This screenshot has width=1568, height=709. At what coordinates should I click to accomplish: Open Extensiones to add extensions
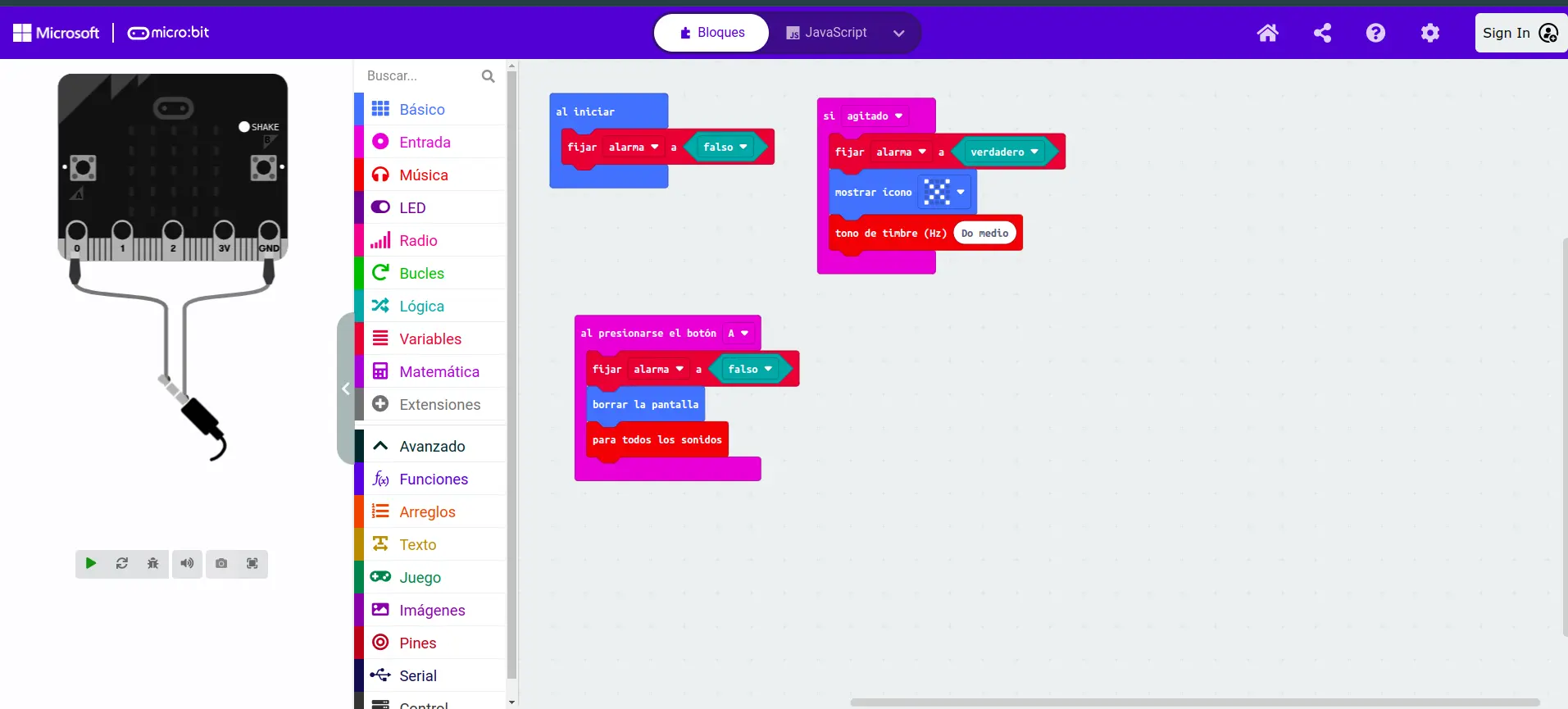(439, 405)
